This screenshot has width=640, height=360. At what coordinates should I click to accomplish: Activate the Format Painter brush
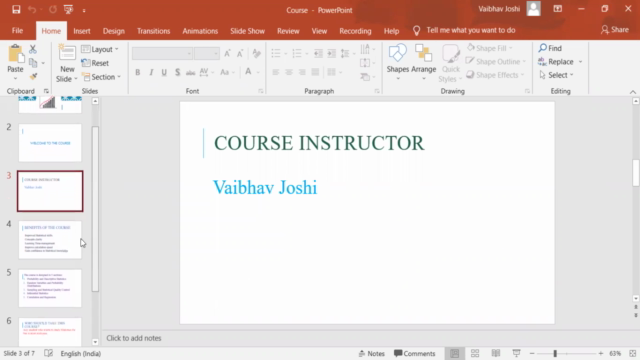coord(33,76)
